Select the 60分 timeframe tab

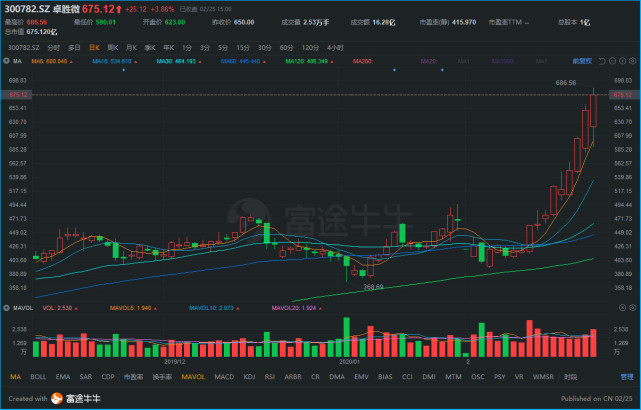coord(286,48)
